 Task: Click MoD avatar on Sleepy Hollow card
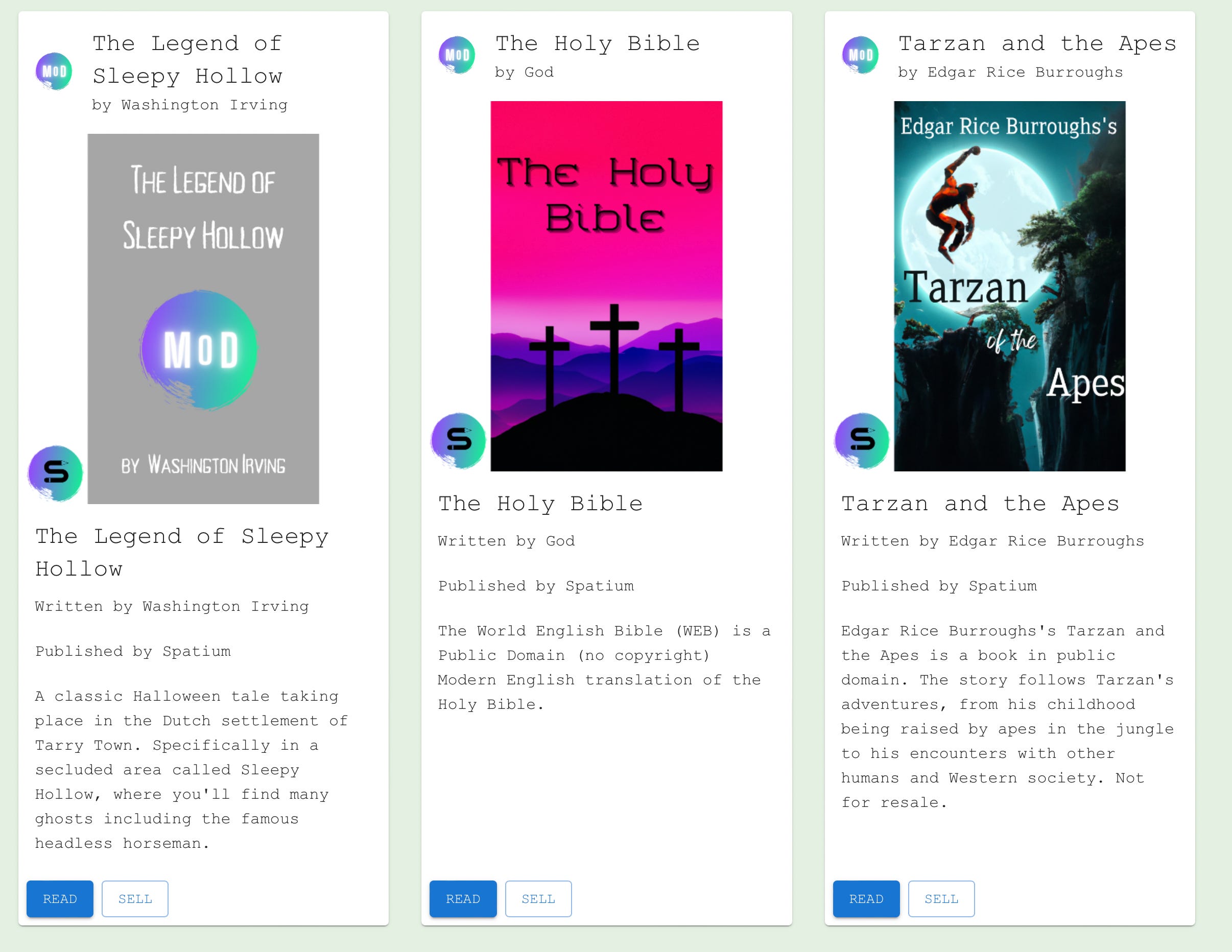tap(54, 72)
